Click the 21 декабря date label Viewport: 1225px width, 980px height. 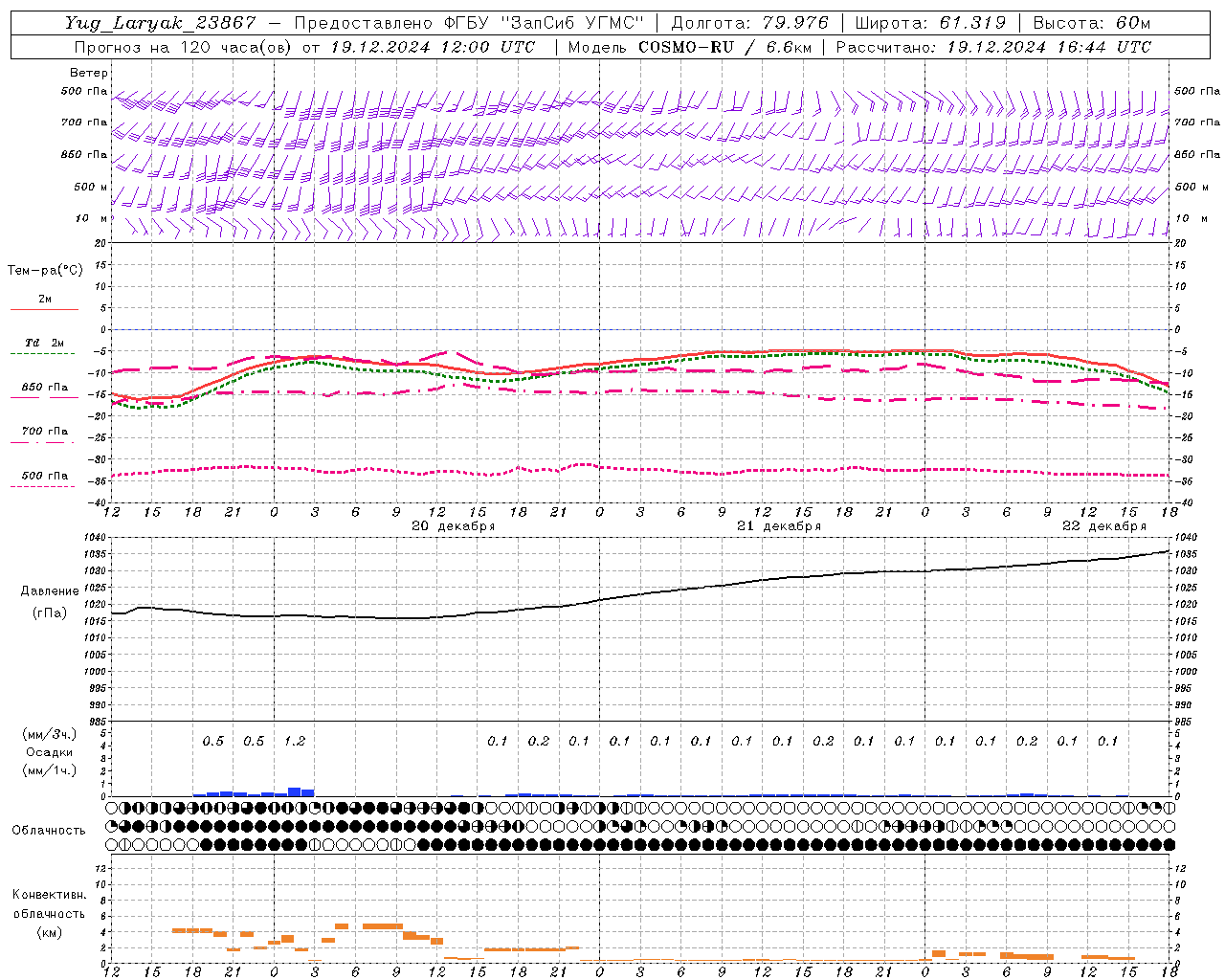coord(778,526)
